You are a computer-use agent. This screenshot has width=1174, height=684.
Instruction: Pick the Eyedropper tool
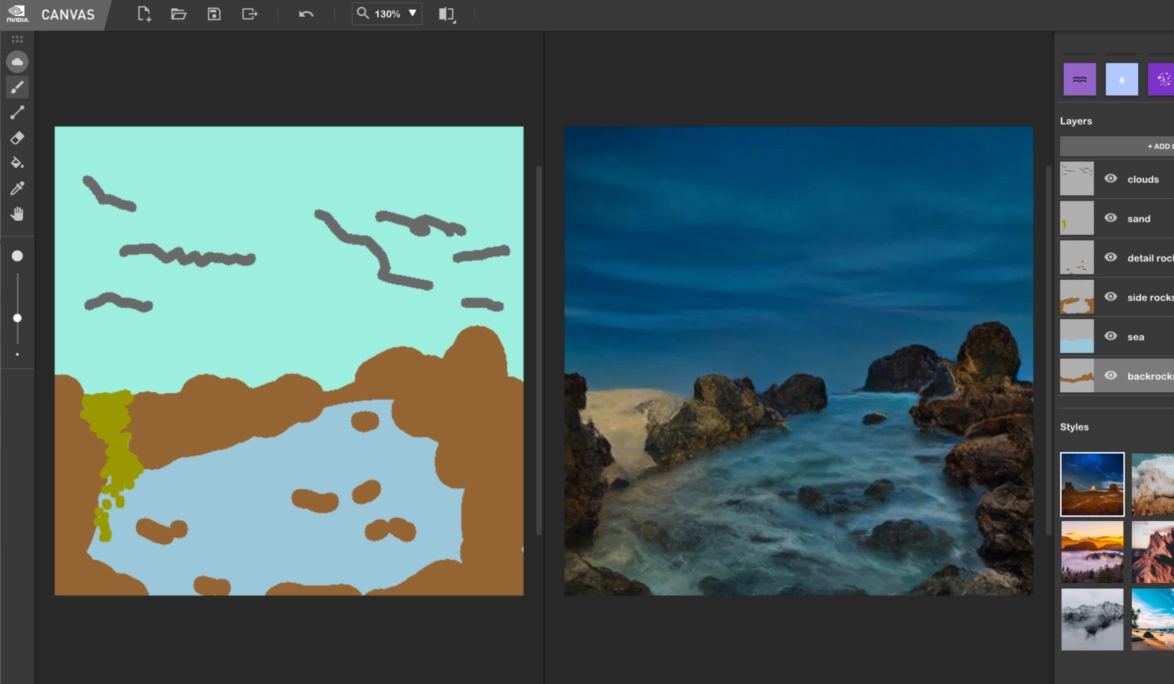pyautogui.click(x=17, y=188)
